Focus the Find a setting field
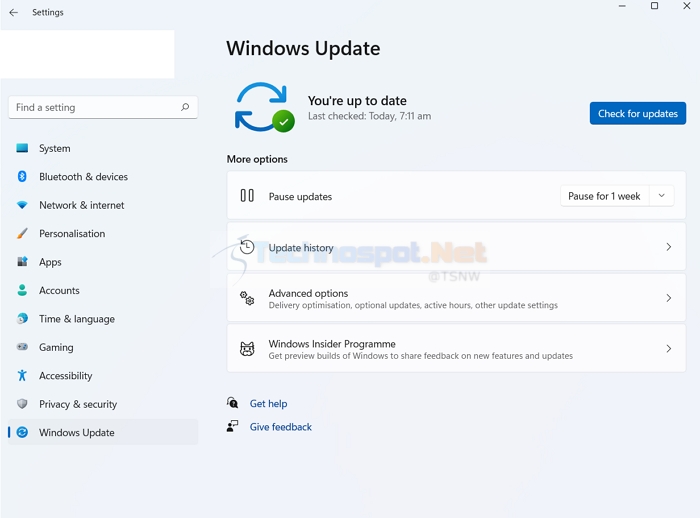Image resolution: width=700 pixels, height=518 pixels. [103, 107]
